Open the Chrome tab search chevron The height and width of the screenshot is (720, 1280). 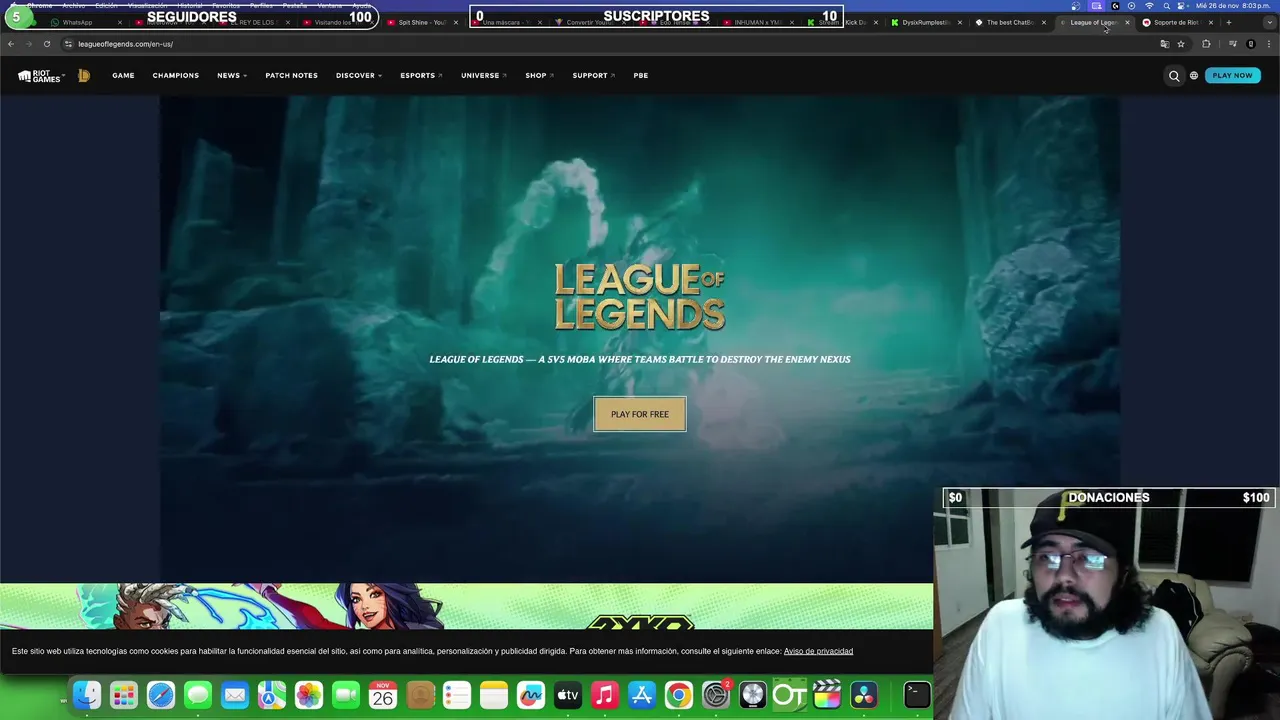pyautogui.click(x=1269, y=22)
